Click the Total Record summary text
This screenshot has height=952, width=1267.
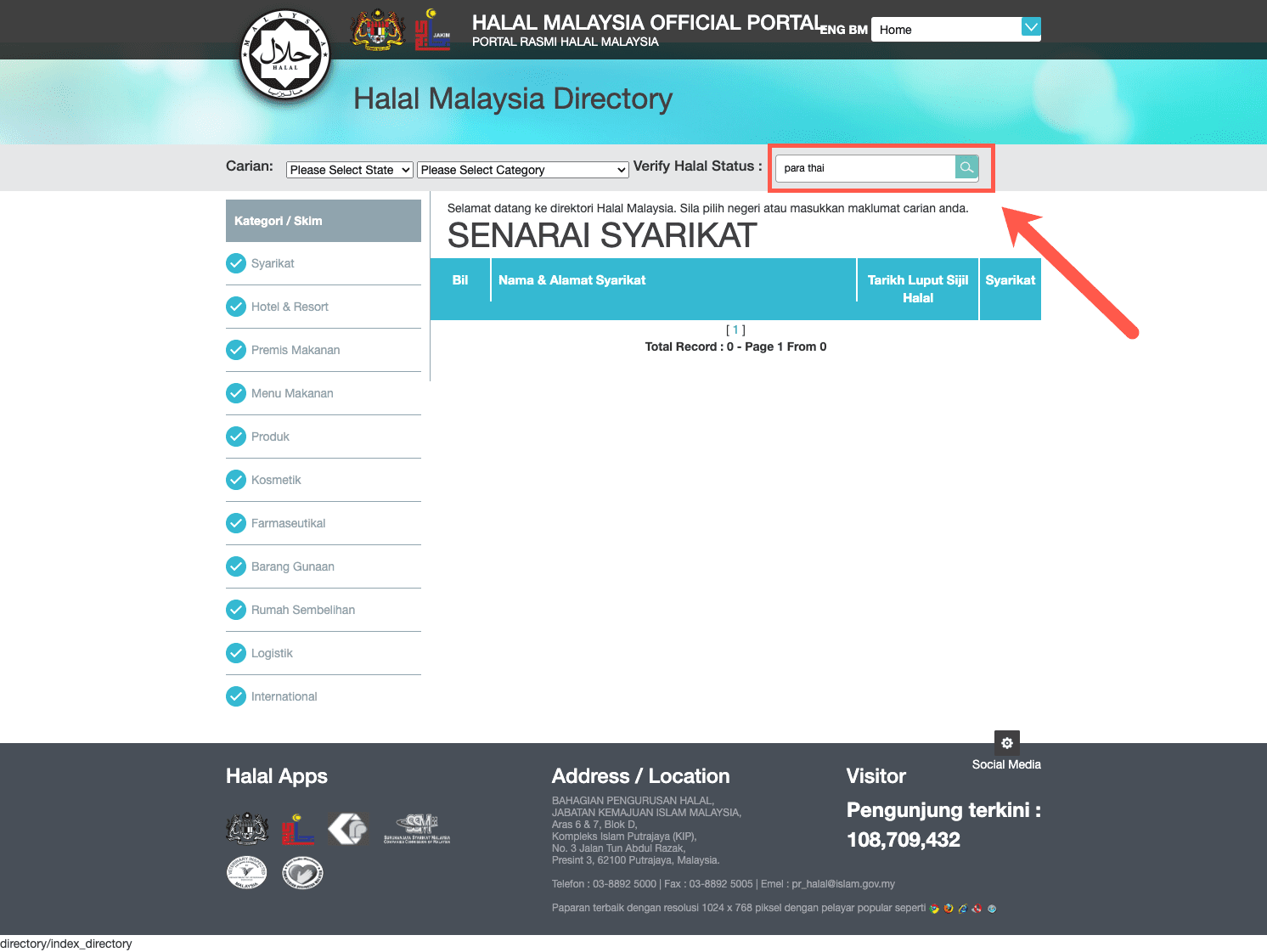(735, 346)
